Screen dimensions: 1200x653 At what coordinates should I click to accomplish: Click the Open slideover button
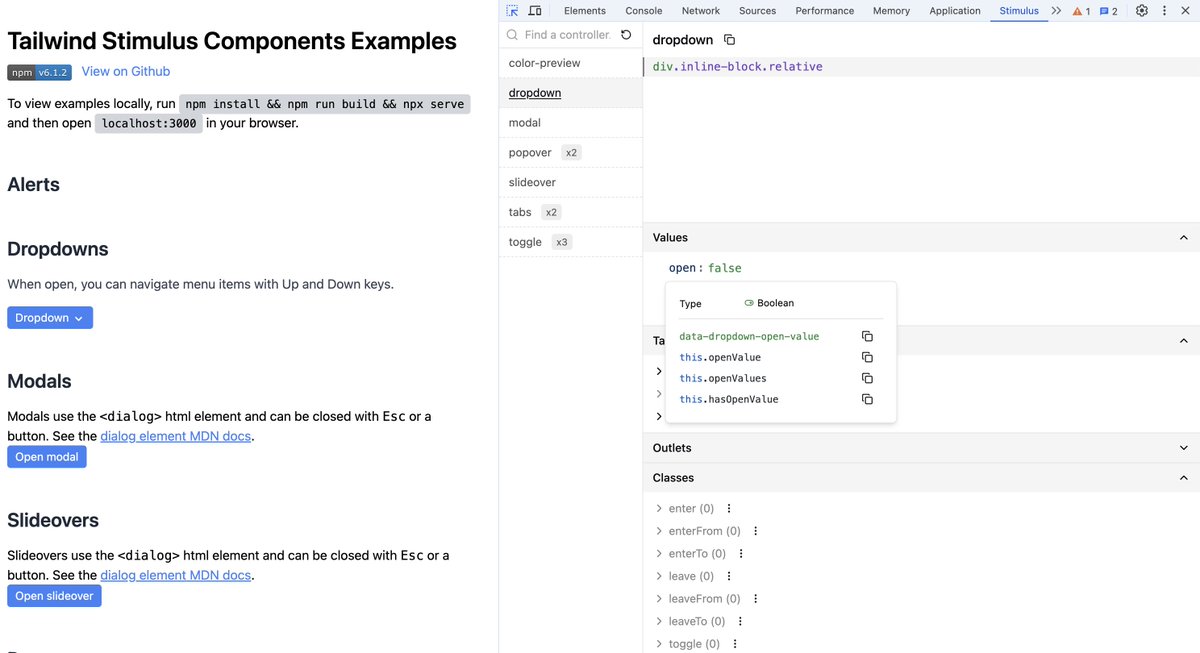[x=54, y=596]
